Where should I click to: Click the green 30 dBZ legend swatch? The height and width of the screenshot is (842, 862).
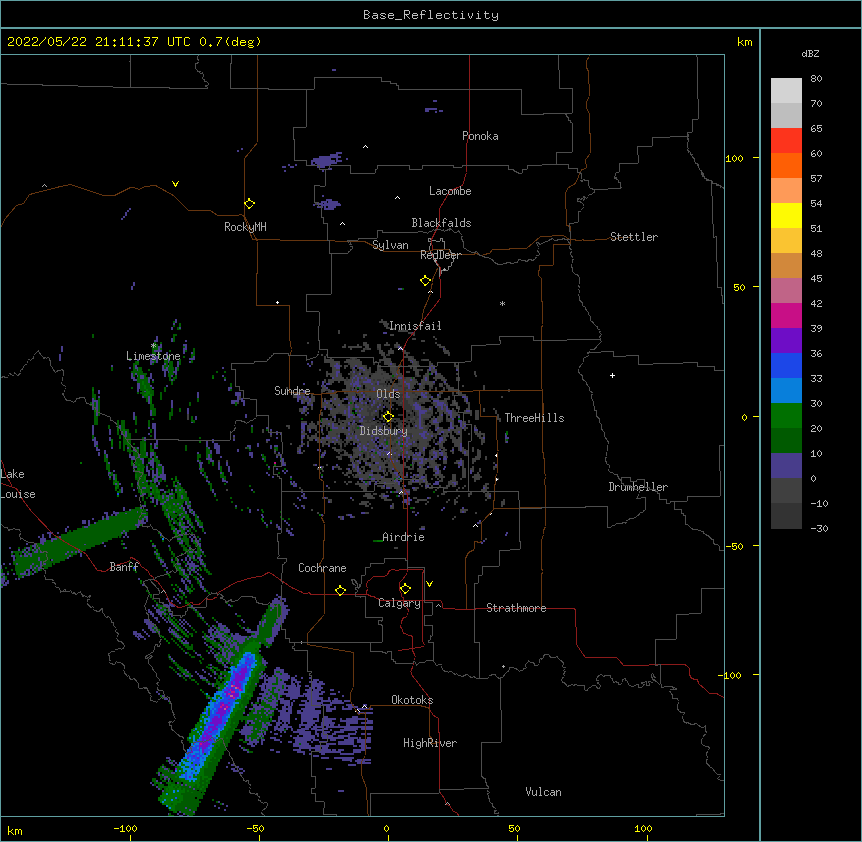point(786,416)
